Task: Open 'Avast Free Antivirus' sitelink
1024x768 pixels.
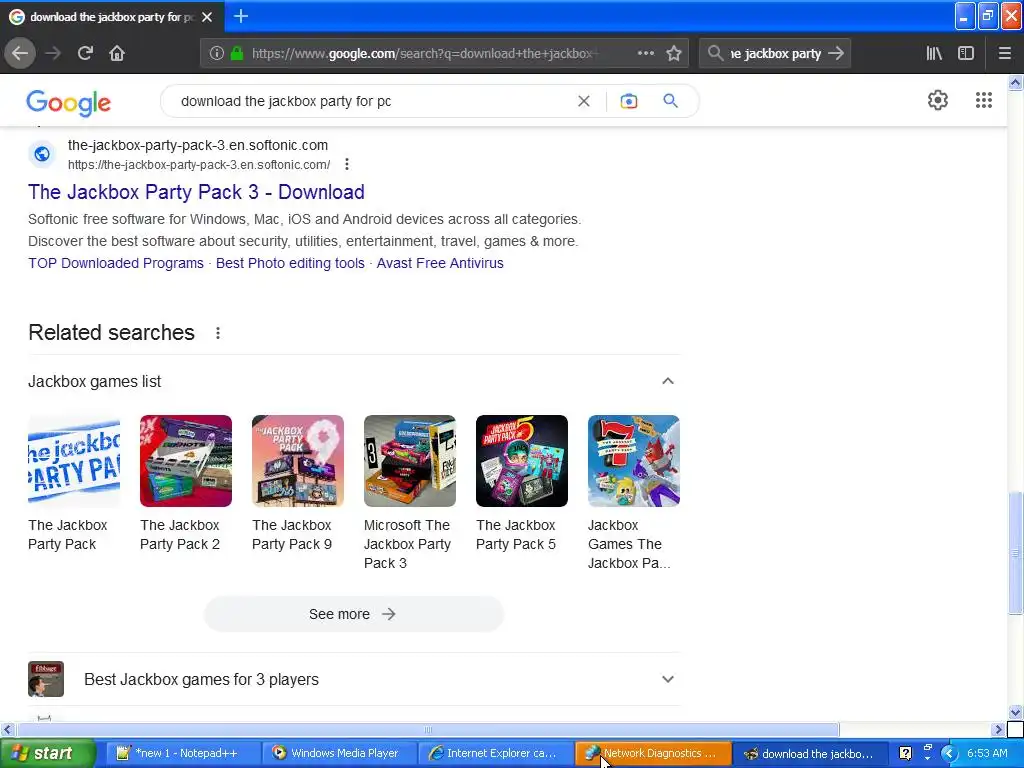Action: 440,263
